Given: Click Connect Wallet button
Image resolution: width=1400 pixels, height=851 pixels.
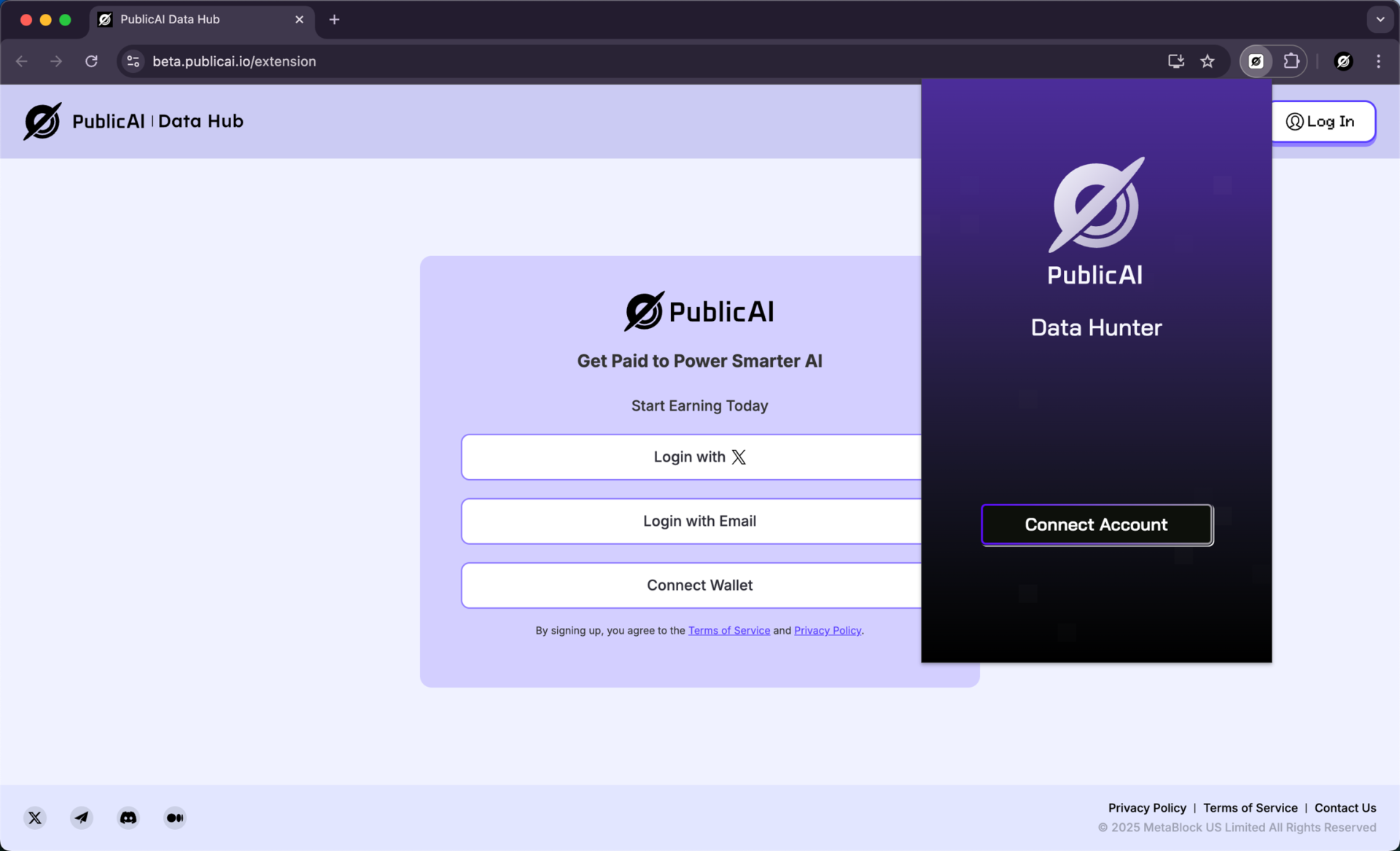Looking at the screenshot, I should [x=691, y=586].
